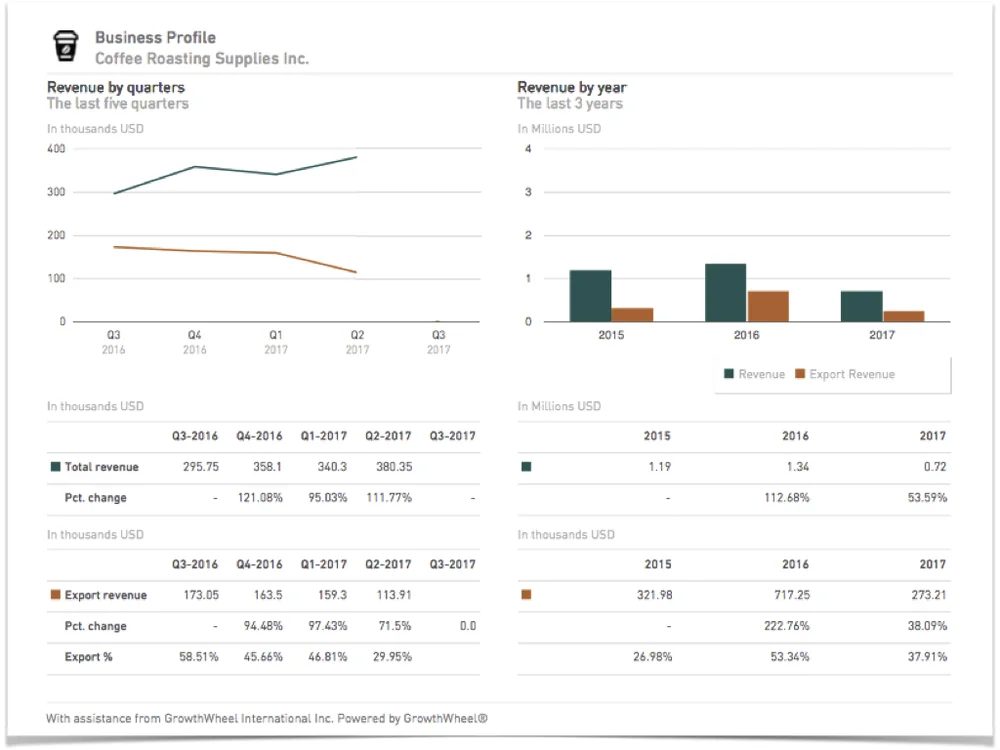Screen dimensions: 1000x750
Task: Click the Business Profile heading
Action: [x=155, y=37]
